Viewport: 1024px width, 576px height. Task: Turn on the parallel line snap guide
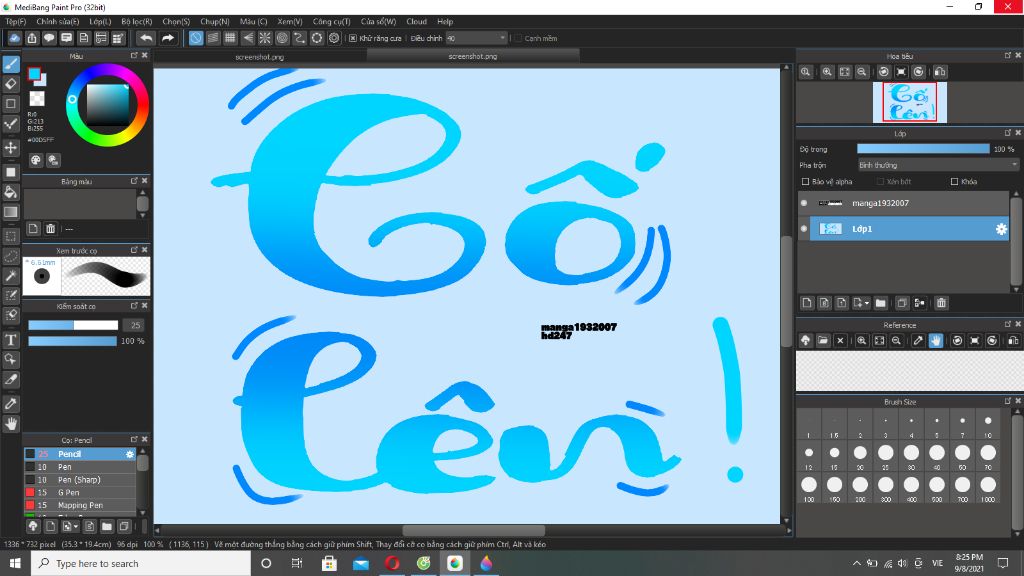tap(213, 38)
